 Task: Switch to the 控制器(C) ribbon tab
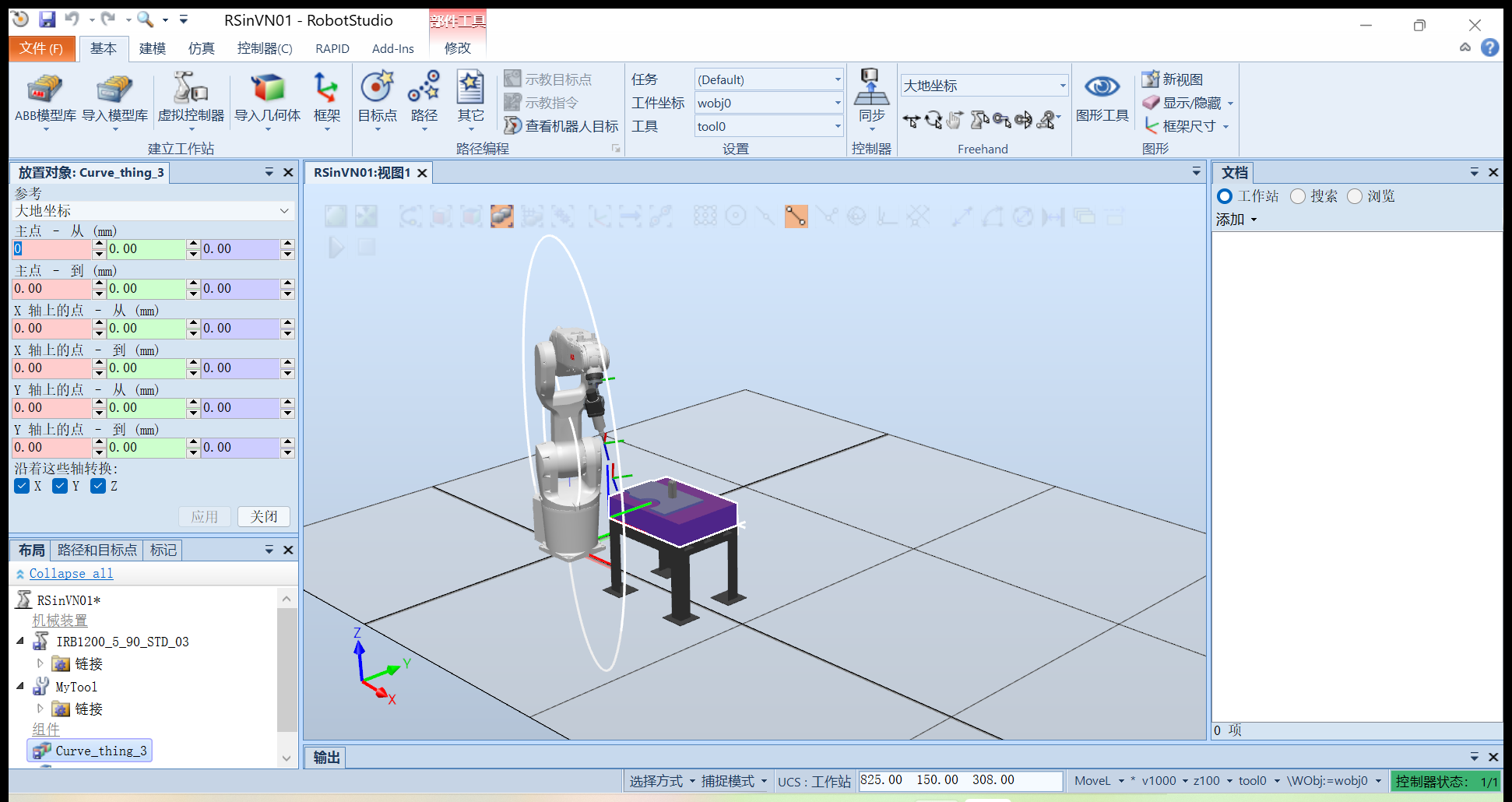(265, 48)
